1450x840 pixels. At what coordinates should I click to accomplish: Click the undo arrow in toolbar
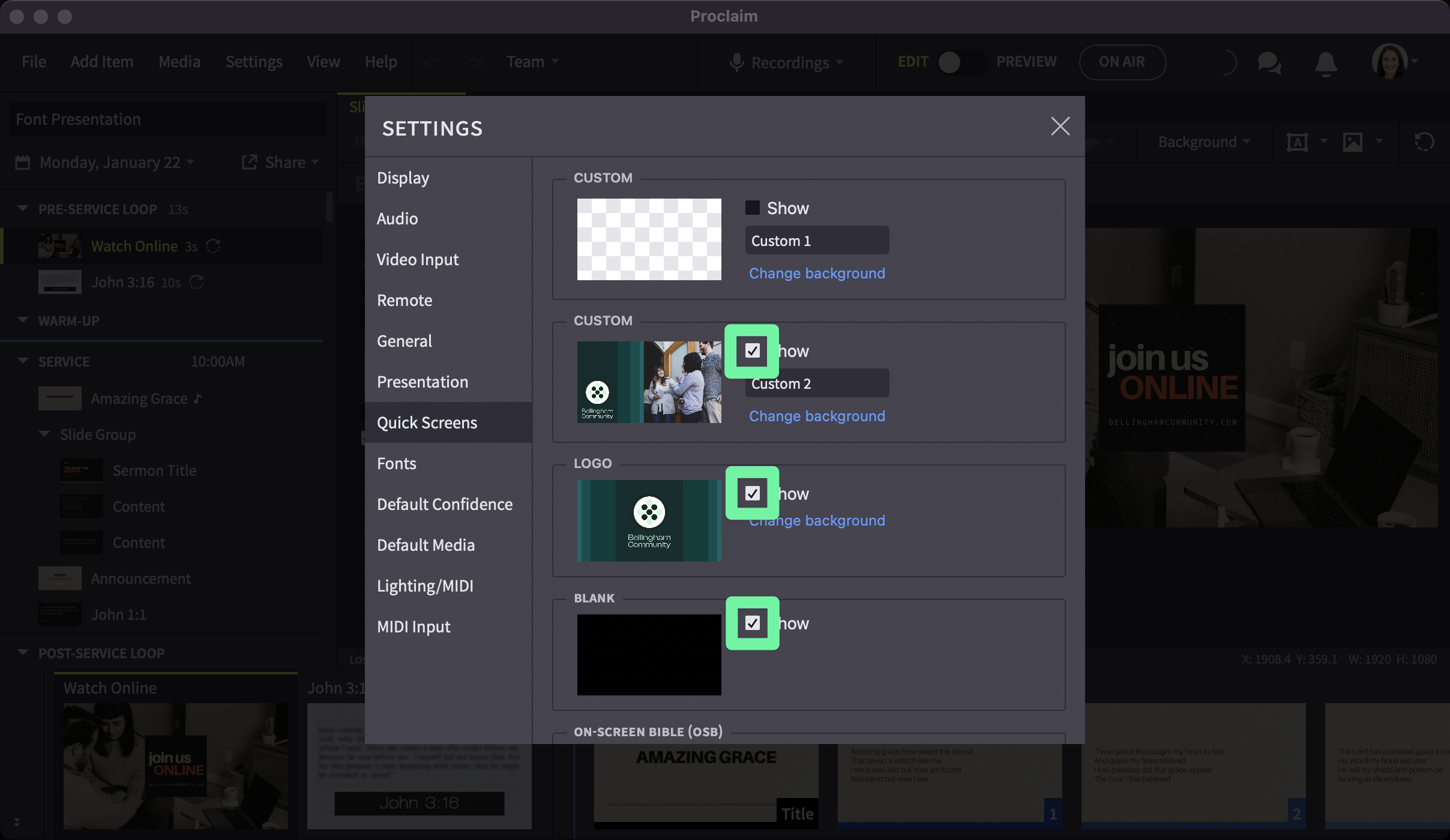click(432, 62)
